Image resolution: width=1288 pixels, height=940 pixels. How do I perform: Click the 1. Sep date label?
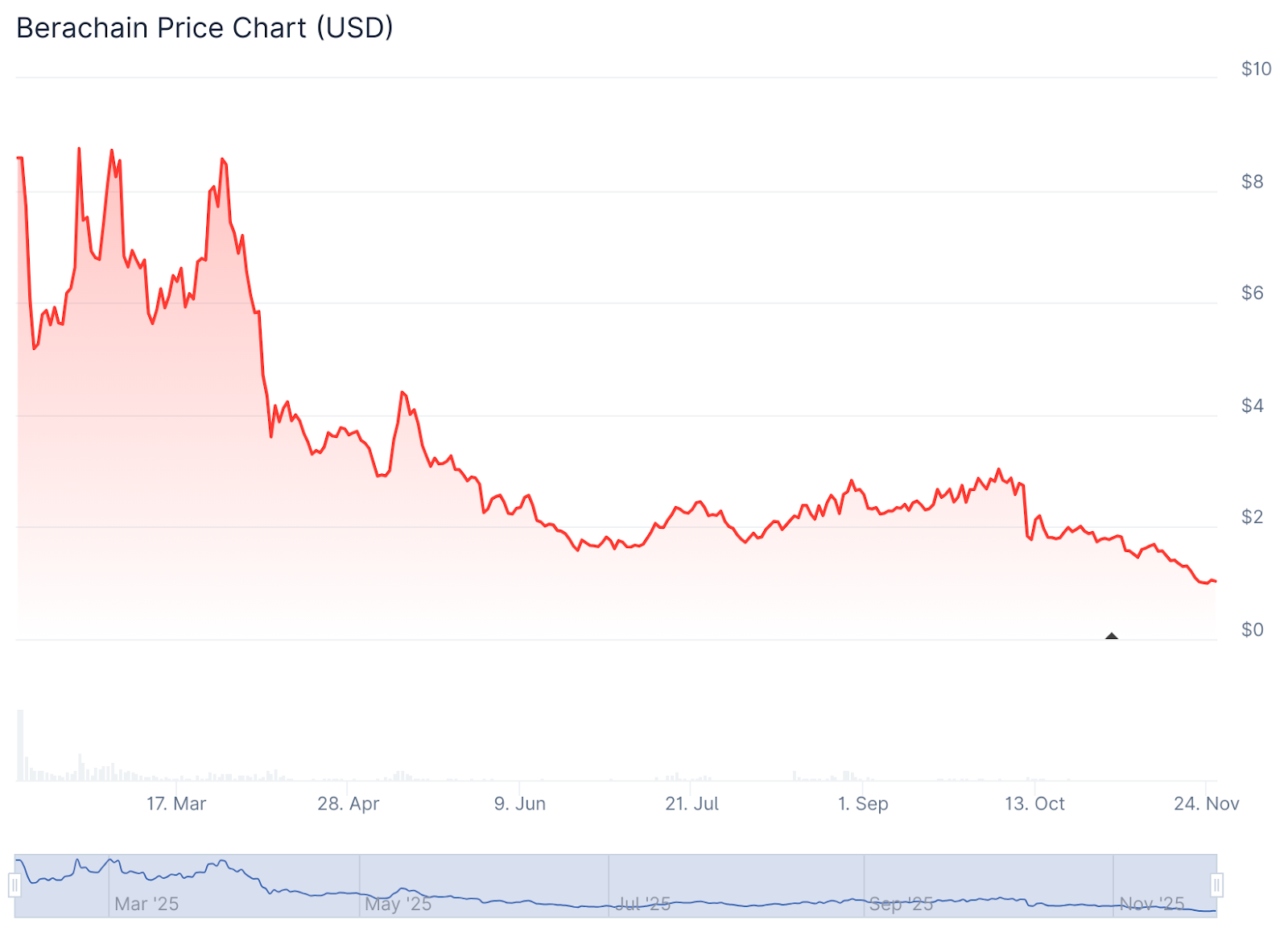[x=863, y=804]
